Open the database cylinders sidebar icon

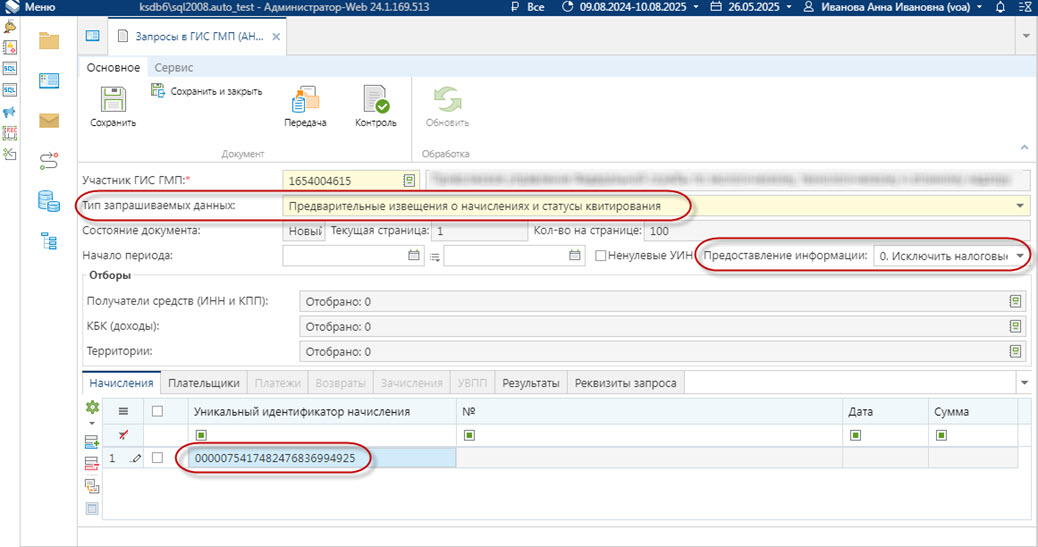tap(49, 201)
